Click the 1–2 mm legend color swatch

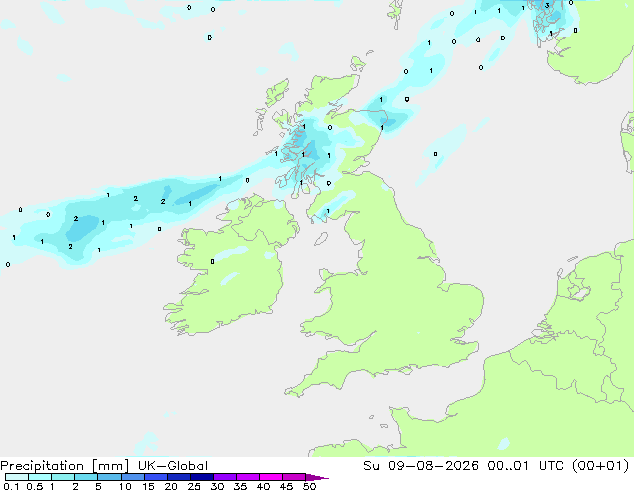coord(63,477)
